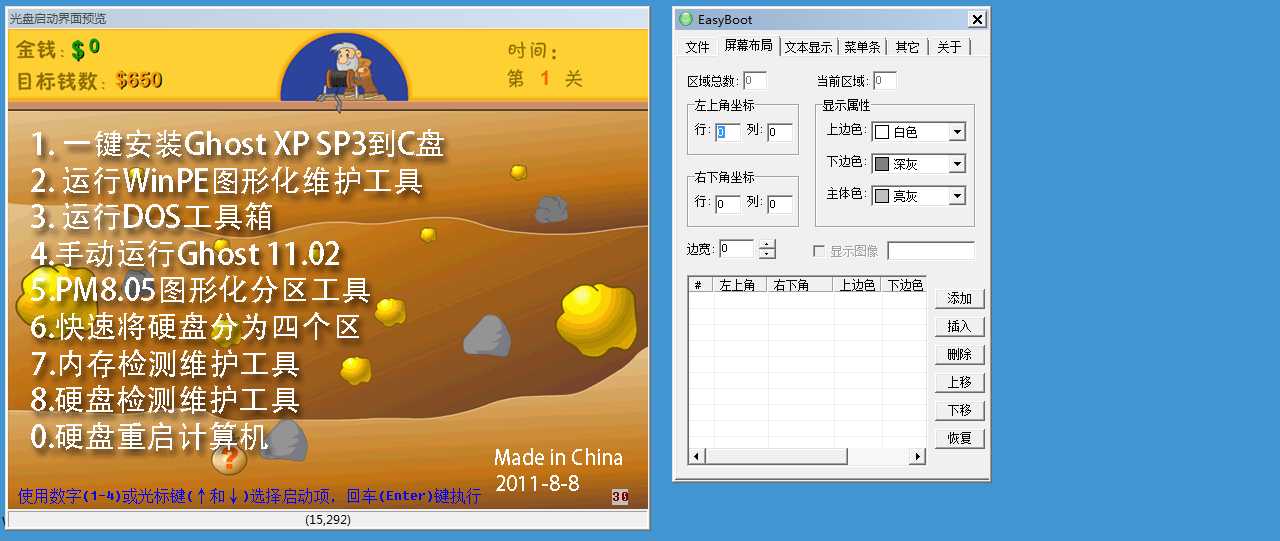This screenshot has width=1280, height=541.
Task: Click the 光盘启动界面预览 window title
Action: coord(57,19)
